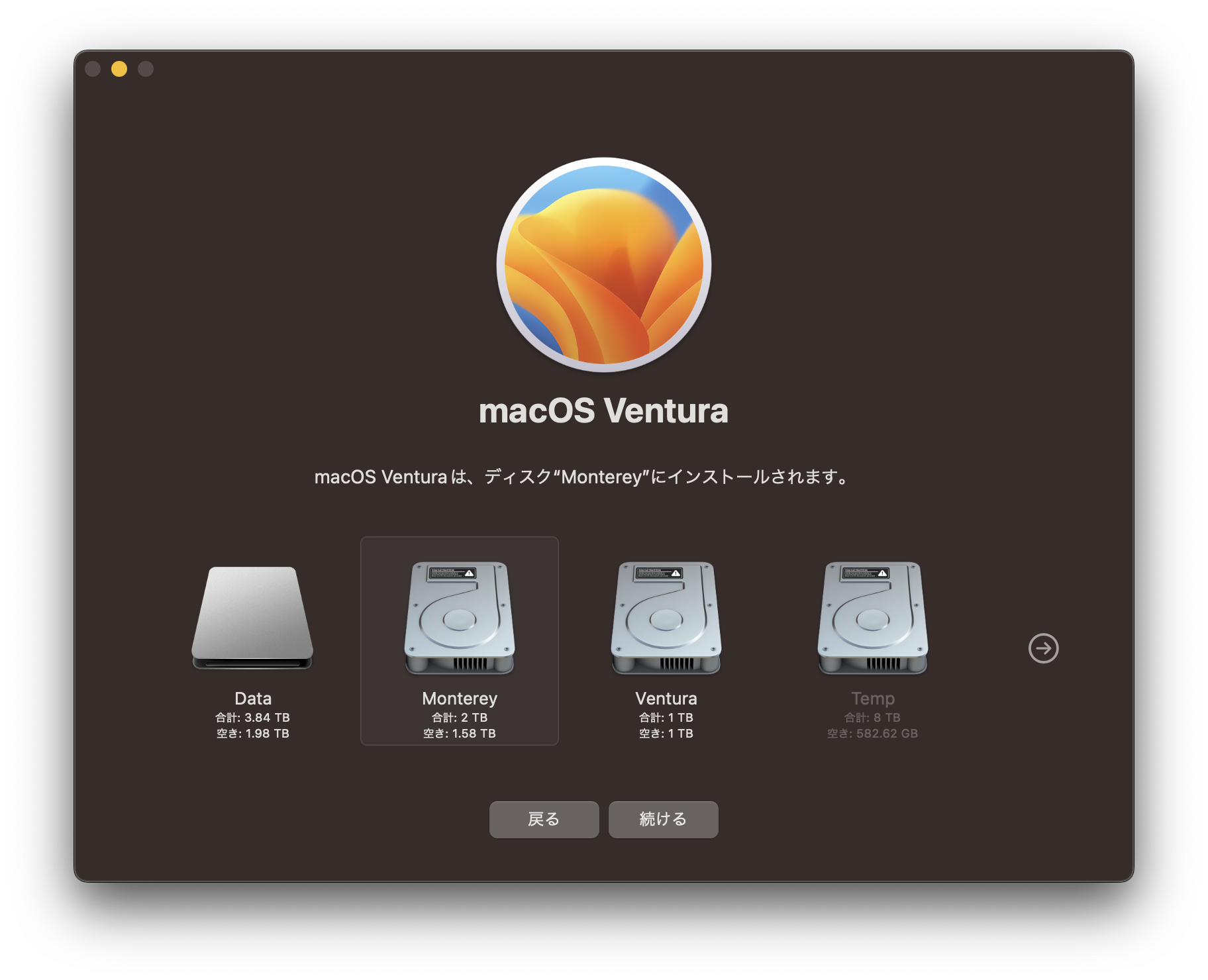Click the Data disk name label

253,699
